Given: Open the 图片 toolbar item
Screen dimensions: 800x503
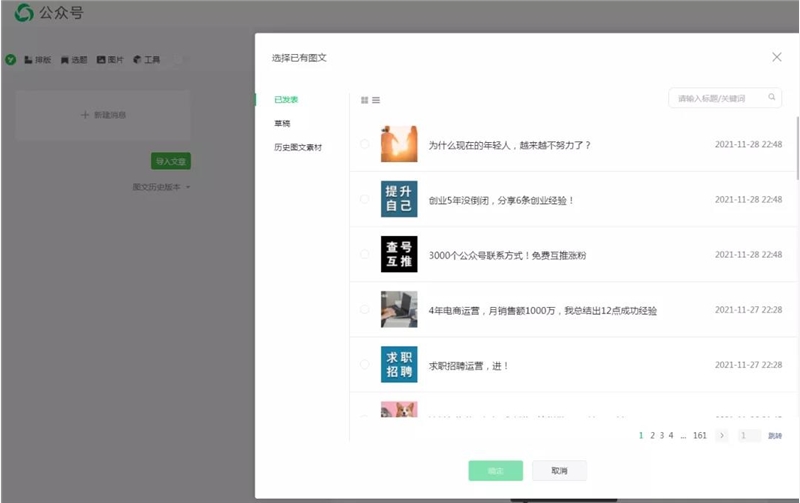Looking at the screenshot, I should [110, 60].
